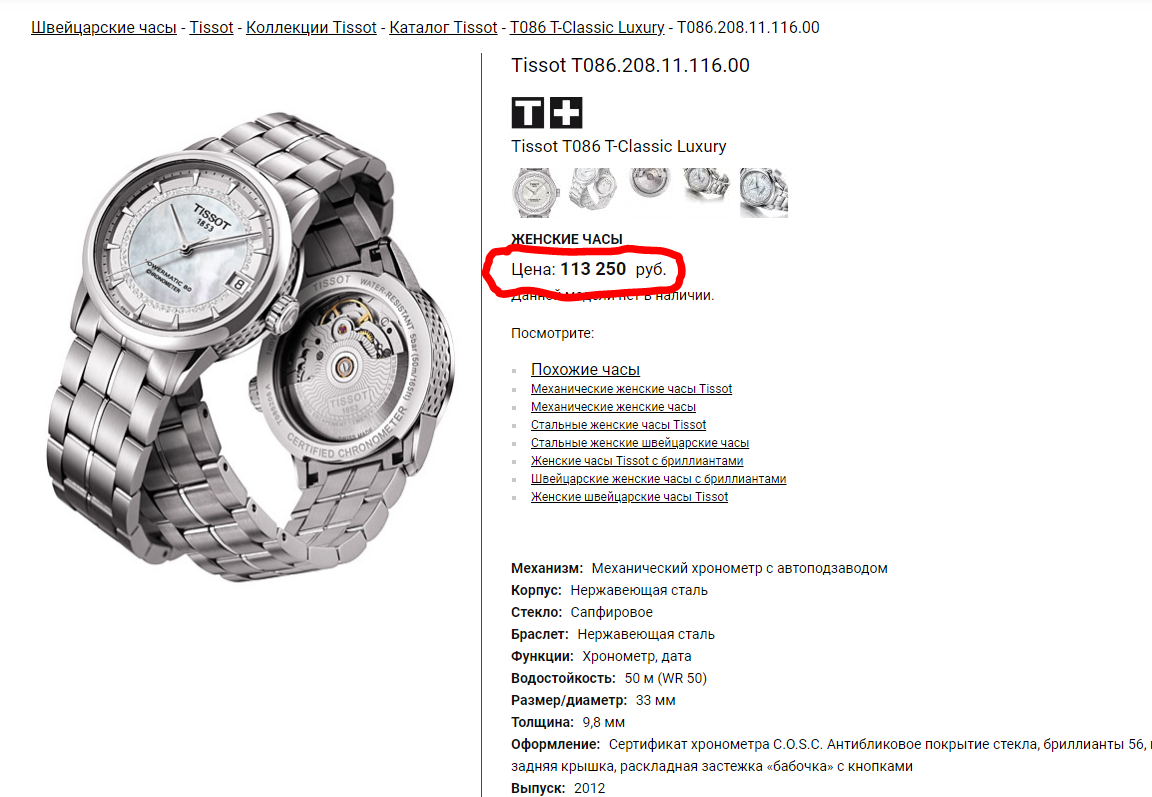
Task: Open Женские часы Tissot с бриллиантами link
Action: (x=637, y=461)
